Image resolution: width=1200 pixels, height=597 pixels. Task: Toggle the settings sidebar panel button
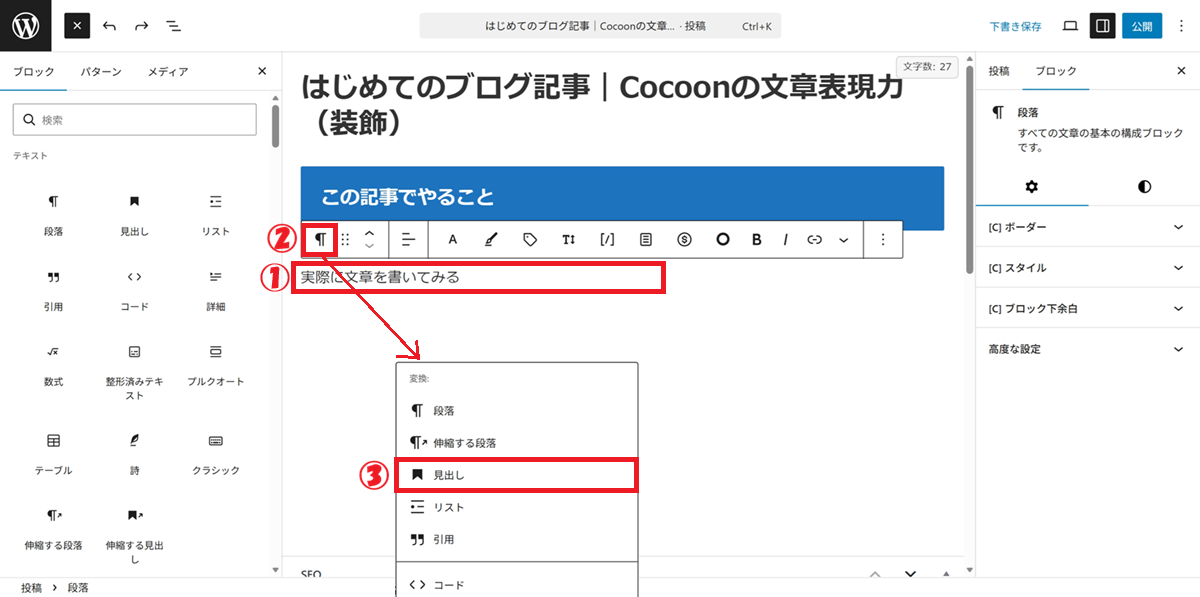coord(1102,26)
